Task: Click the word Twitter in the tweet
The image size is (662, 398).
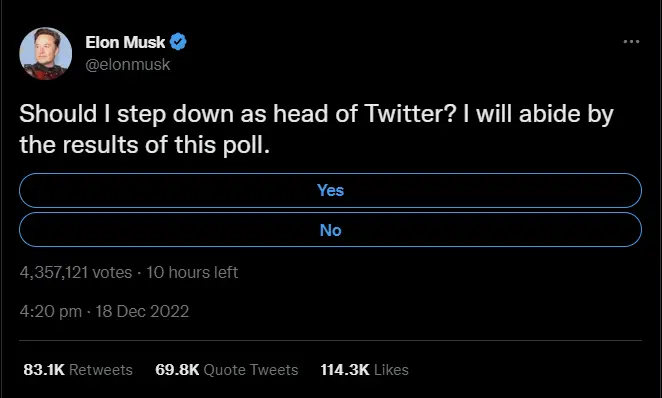Action: pos(410,114)
